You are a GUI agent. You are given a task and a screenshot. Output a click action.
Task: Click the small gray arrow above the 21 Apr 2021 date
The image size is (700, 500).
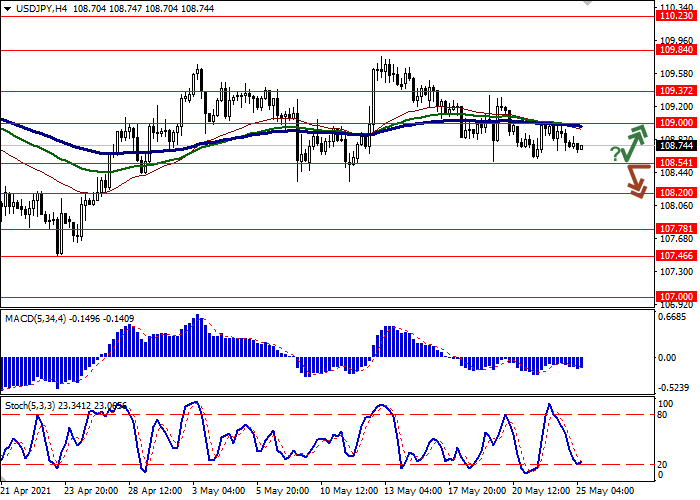tap(5, 478)
